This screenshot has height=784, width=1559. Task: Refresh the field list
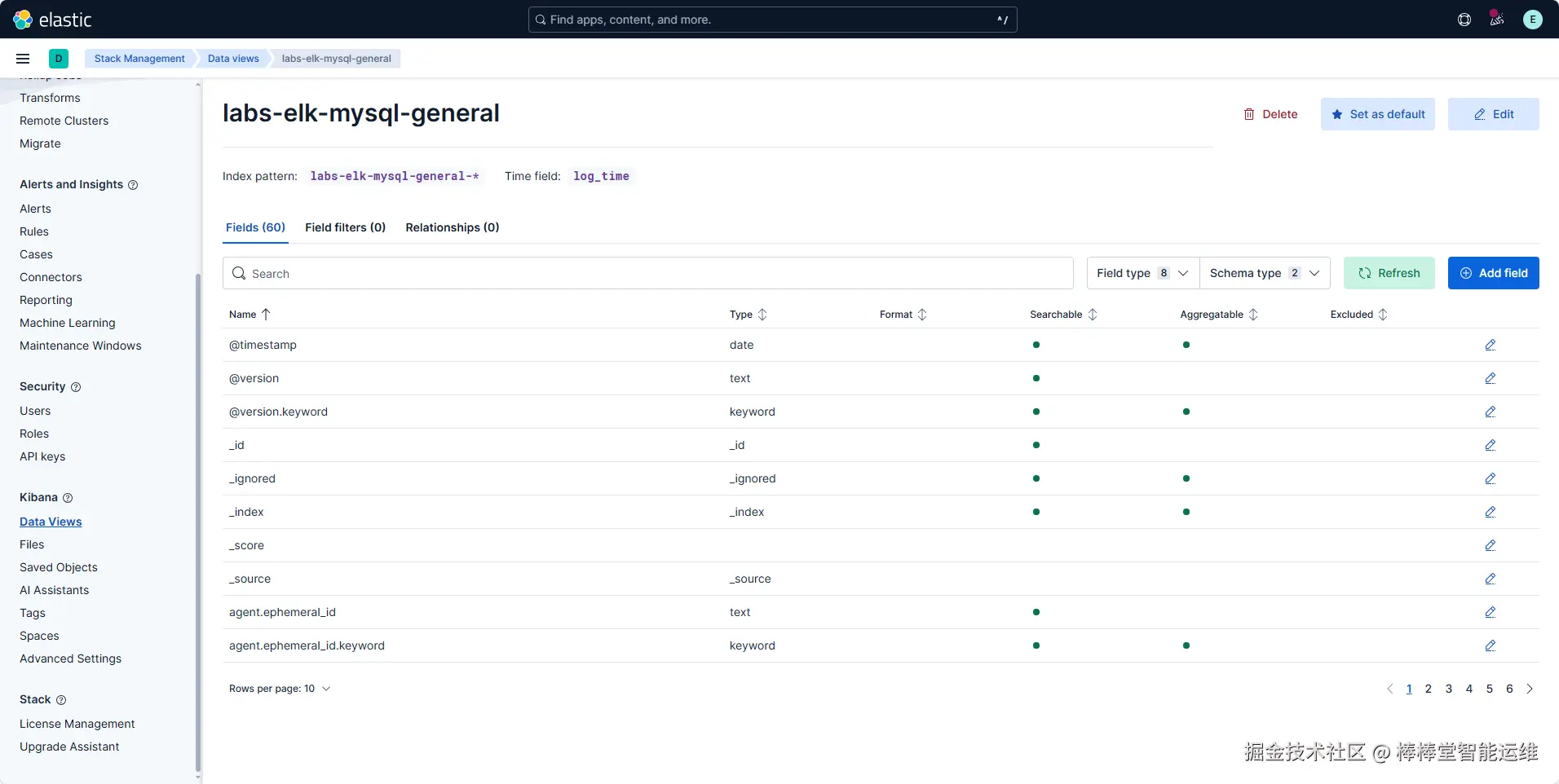(x=1389, y=273)
